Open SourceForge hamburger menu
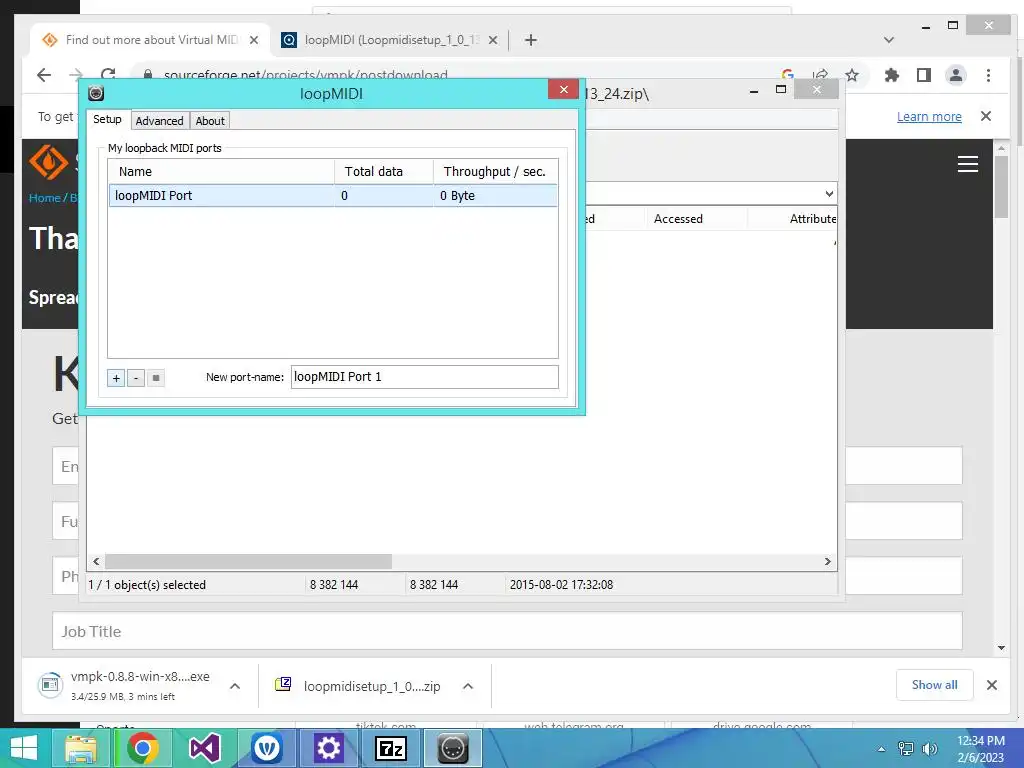Screen dimensions: 1024x768 tap(967, 164)
